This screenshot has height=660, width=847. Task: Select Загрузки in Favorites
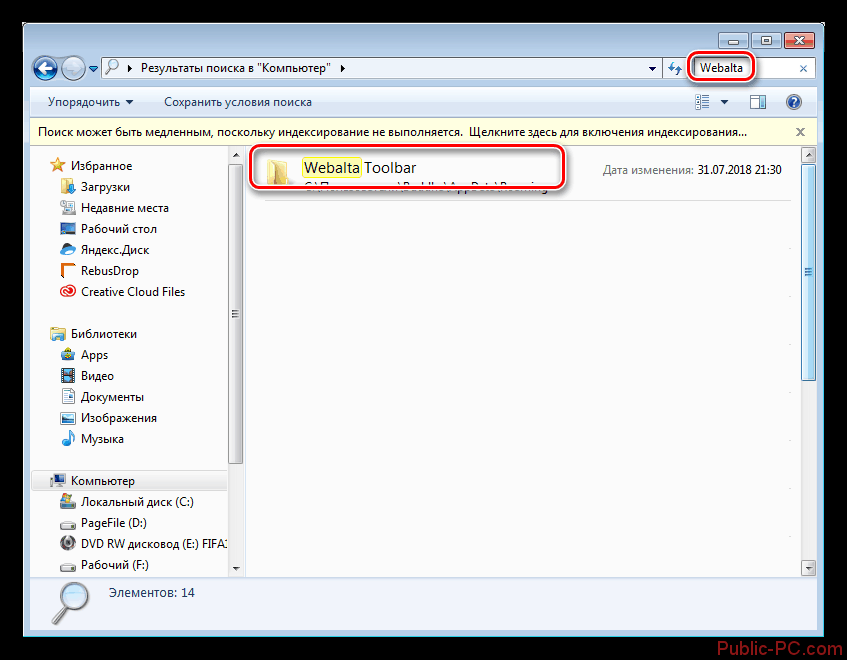point(105,187)
